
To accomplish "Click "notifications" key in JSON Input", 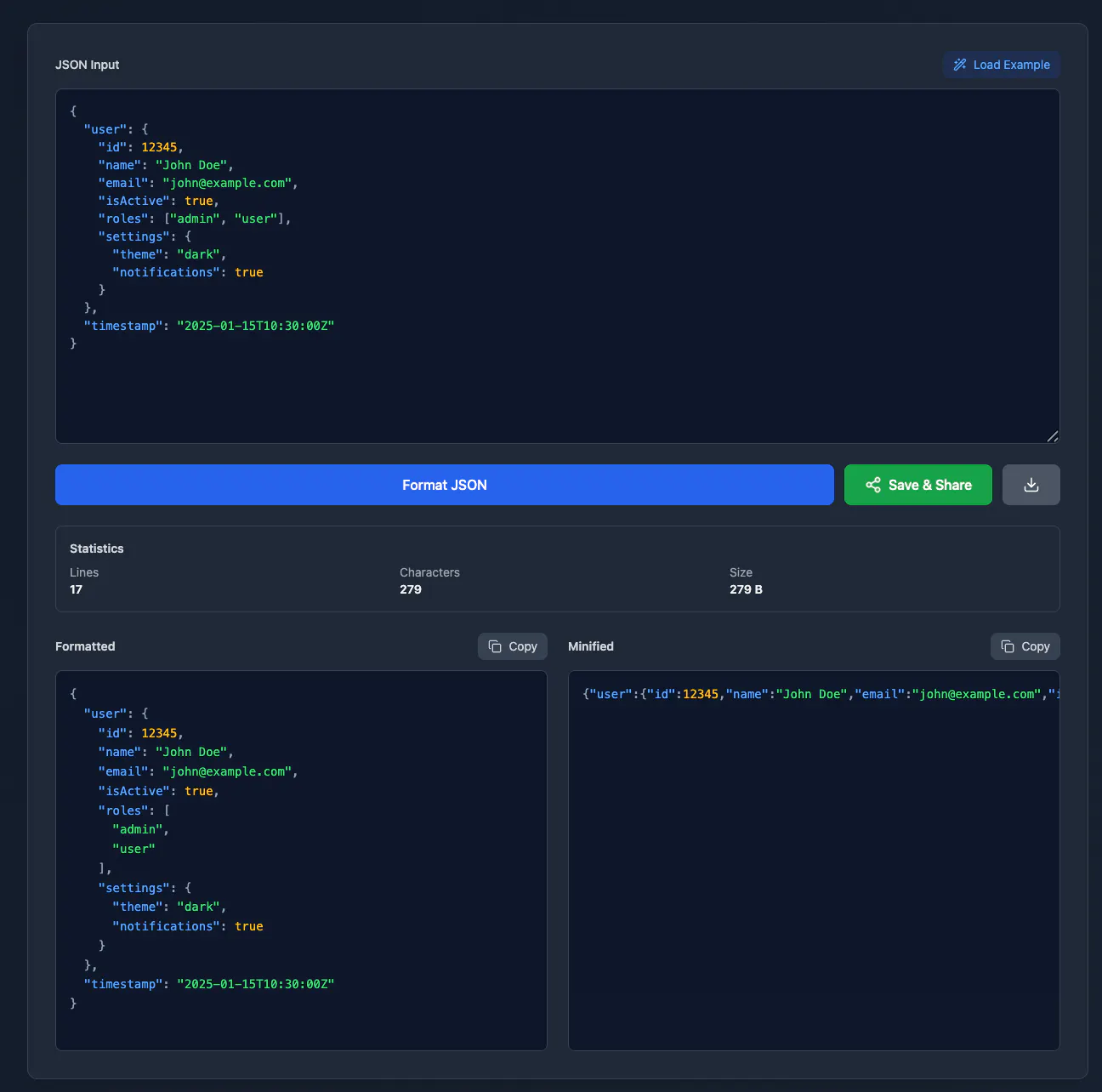I will click(167, 272).
